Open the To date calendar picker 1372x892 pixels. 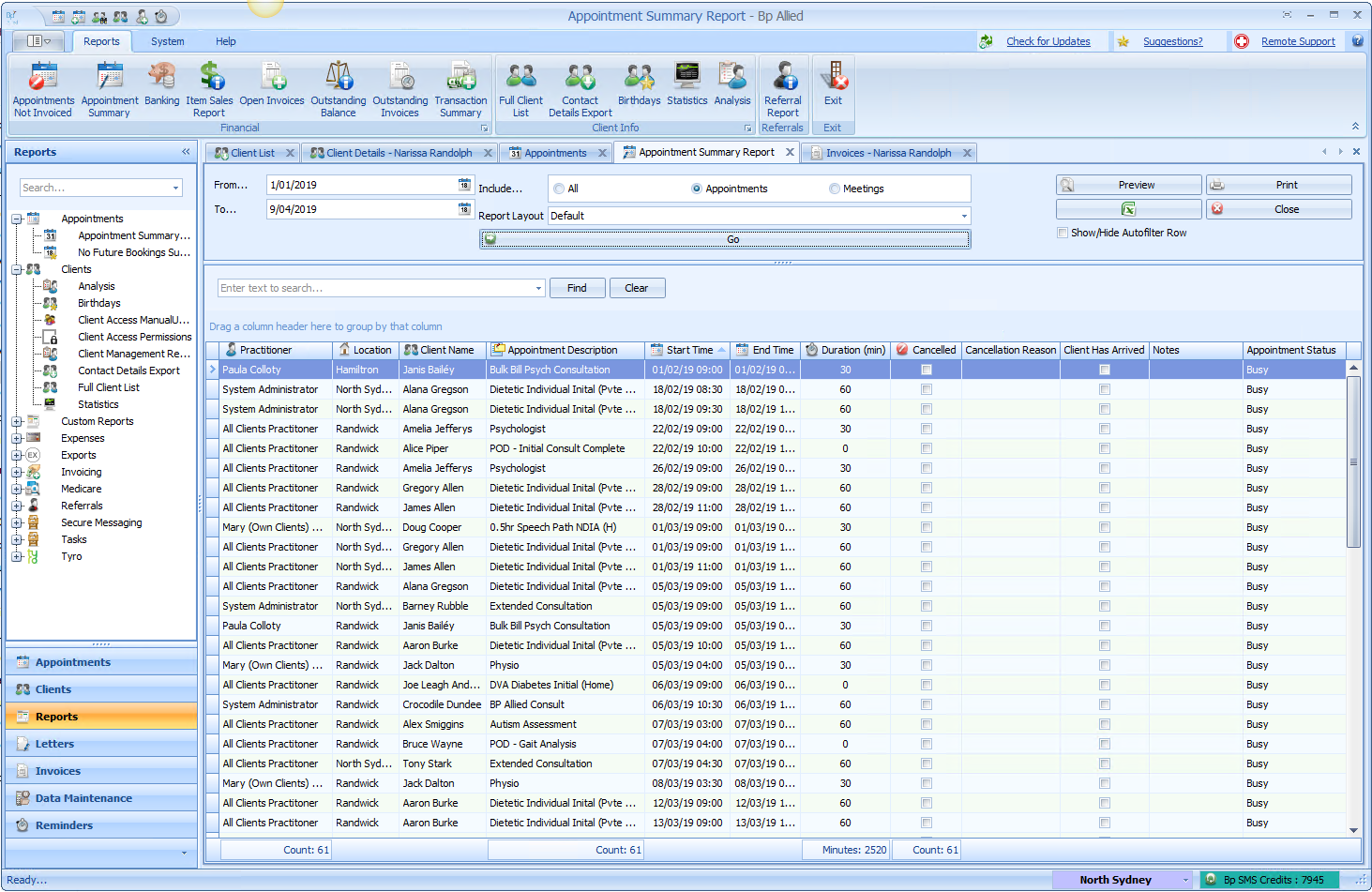pyautogui.click(x=464, y=209)
